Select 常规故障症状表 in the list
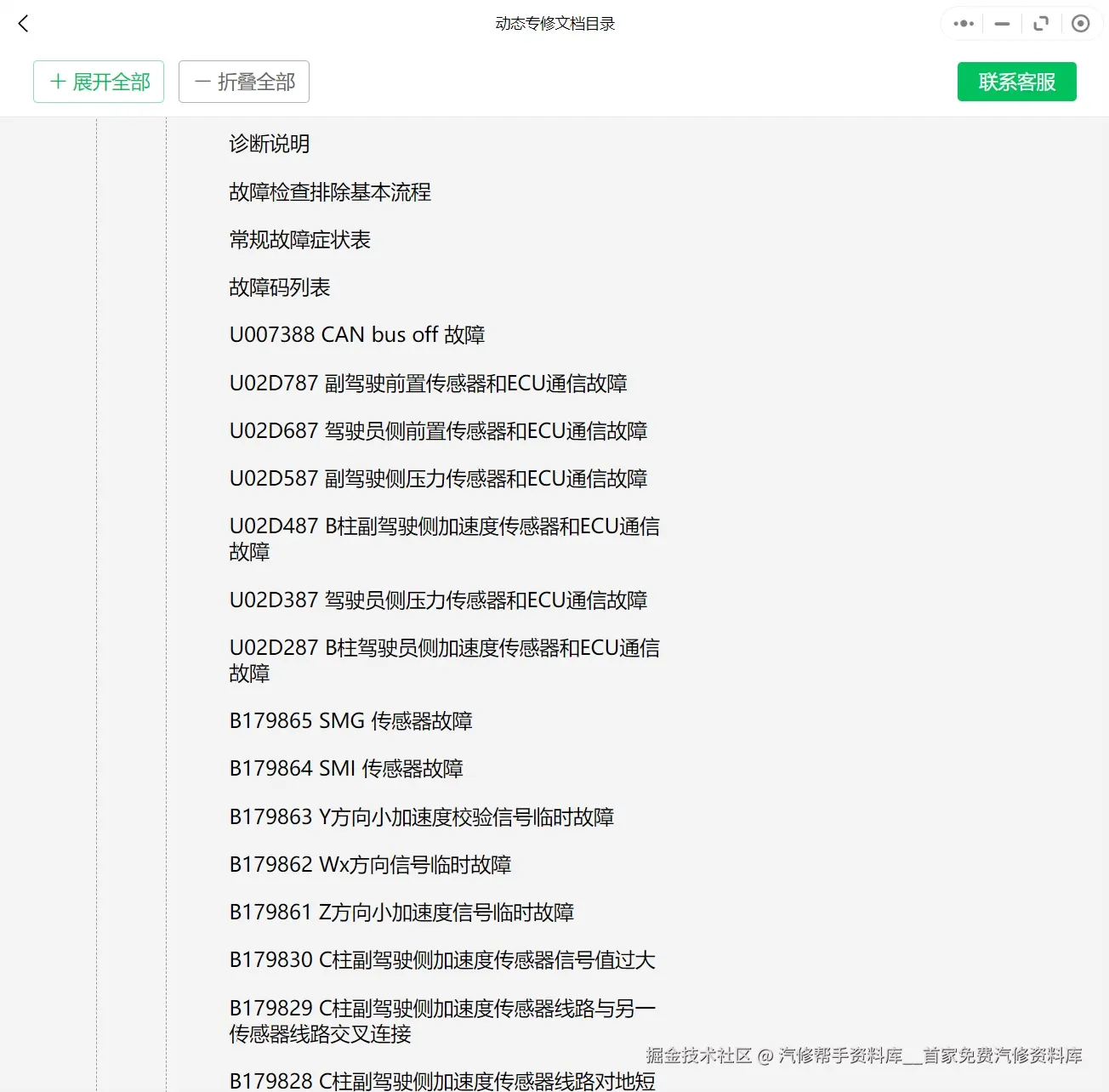This screenshot has height=1092, width=1109. pyautogui.click(x=299, y=240)
